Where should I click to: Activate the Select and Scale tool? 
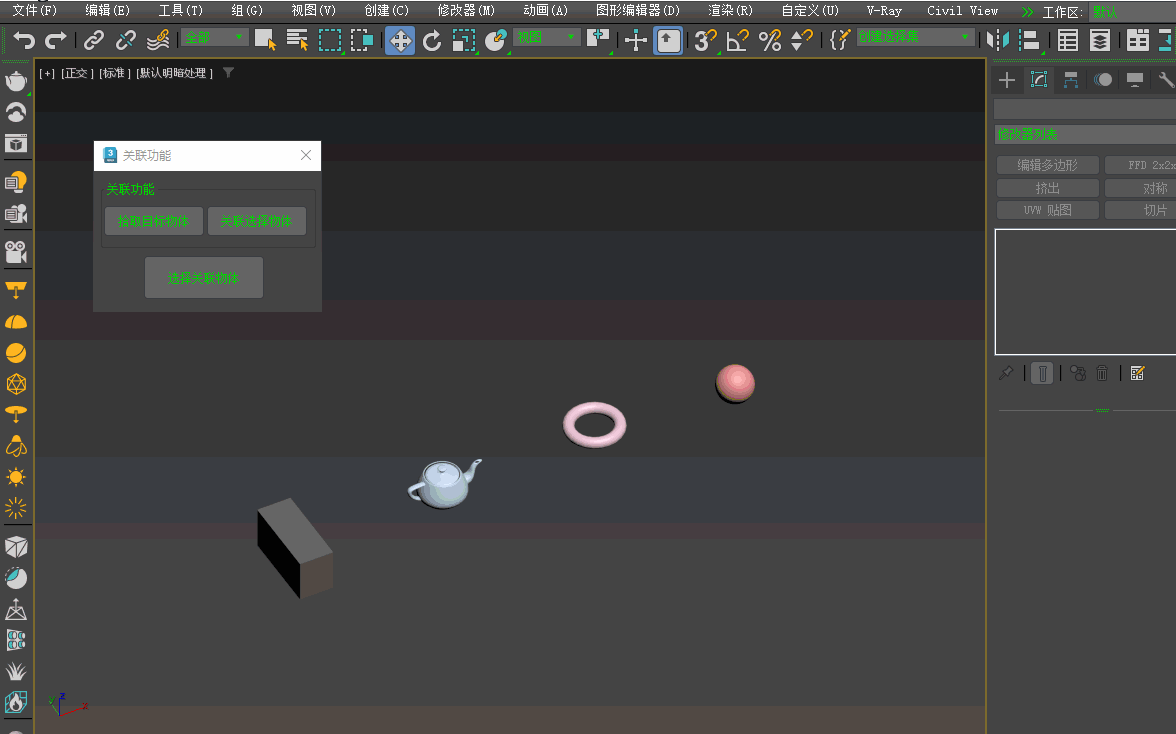(464, 40)
